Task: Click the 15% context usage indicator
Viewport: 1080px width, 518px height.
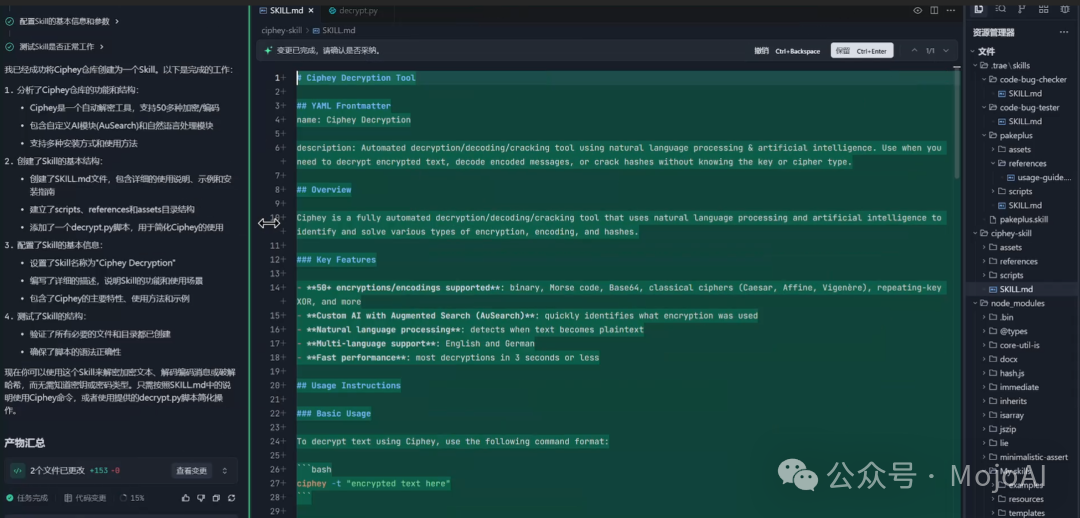Action: pos(132,498)
